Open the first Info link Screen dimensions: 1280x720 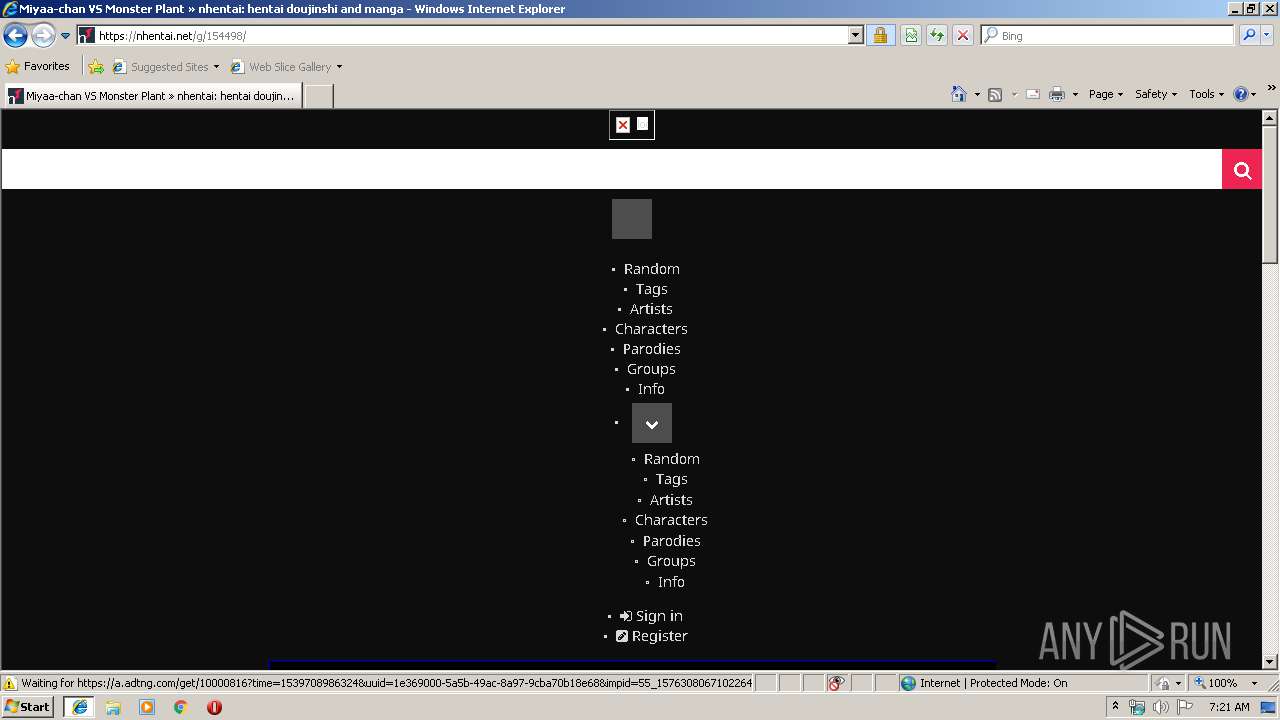point(651,389)
